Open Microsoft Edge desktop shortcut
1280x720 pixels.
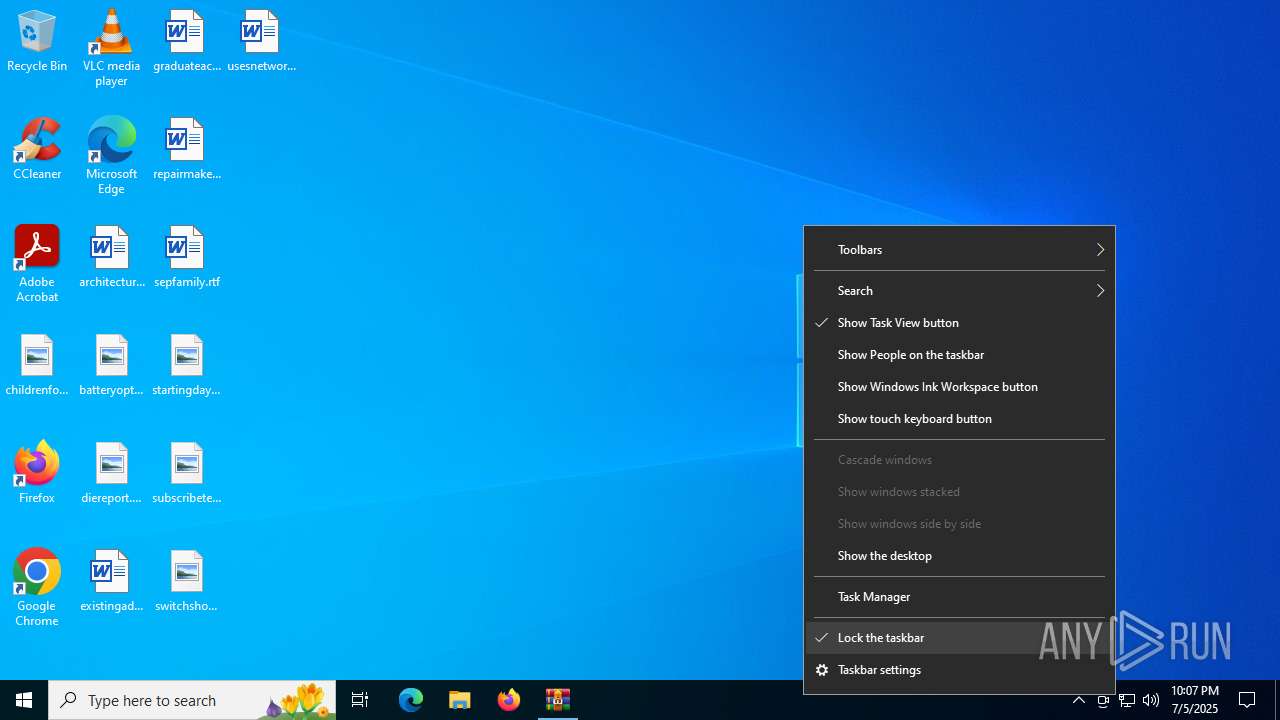(111, 156)
